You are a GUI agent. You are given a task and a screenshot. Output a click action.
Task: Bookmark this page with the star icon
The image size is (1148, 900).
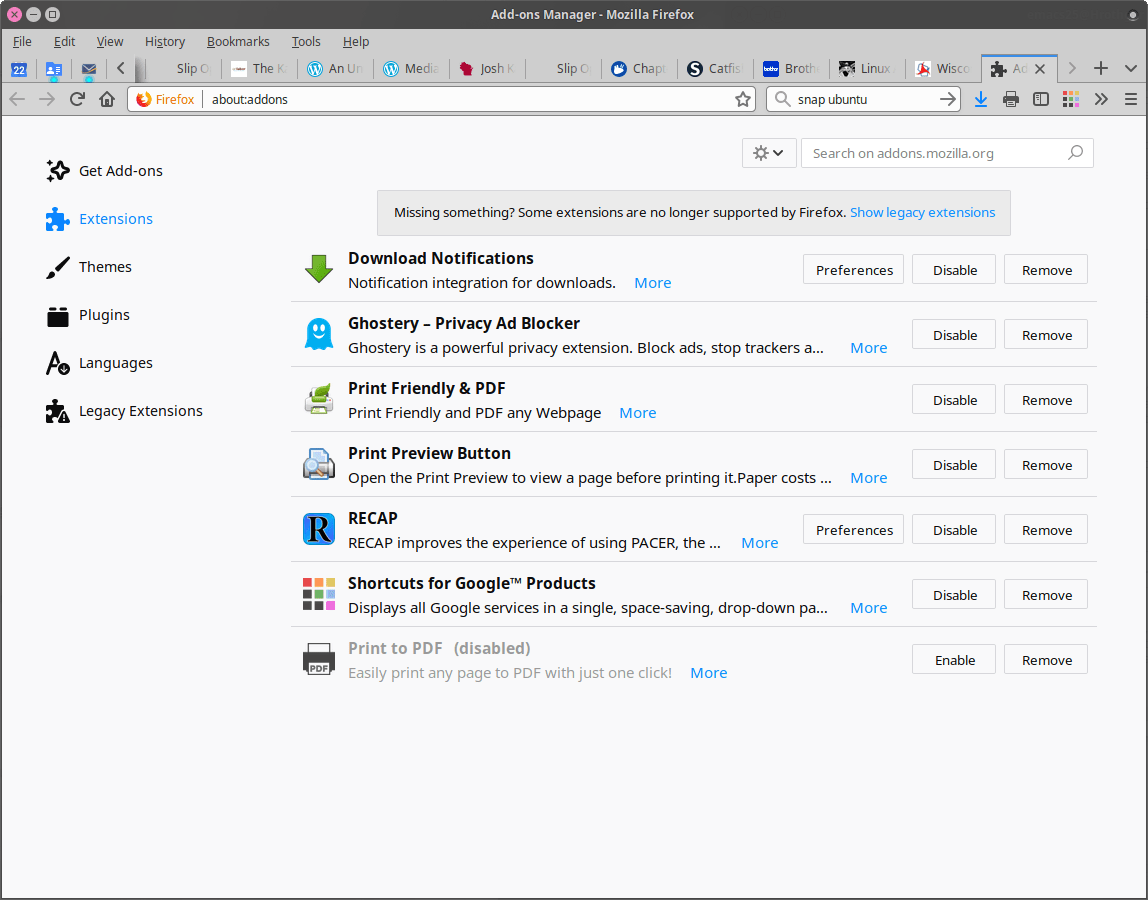742,99
